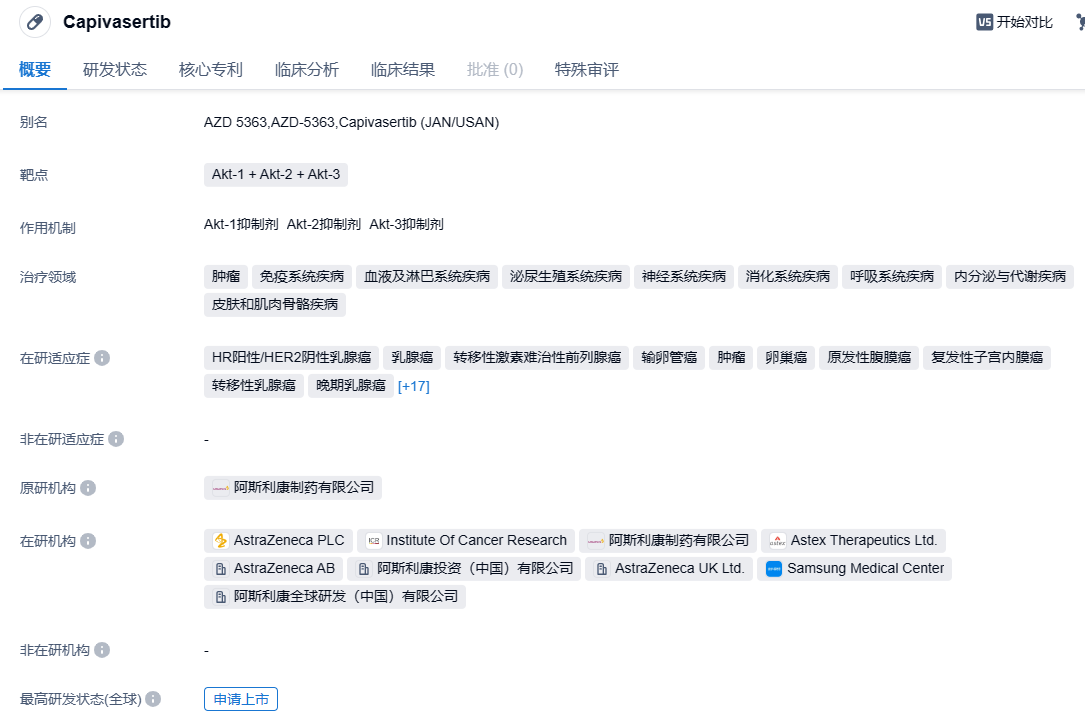
Task: Select the HR阳性/HER2阴性乳腺癌 indication tag
Action: pos(291,357)
